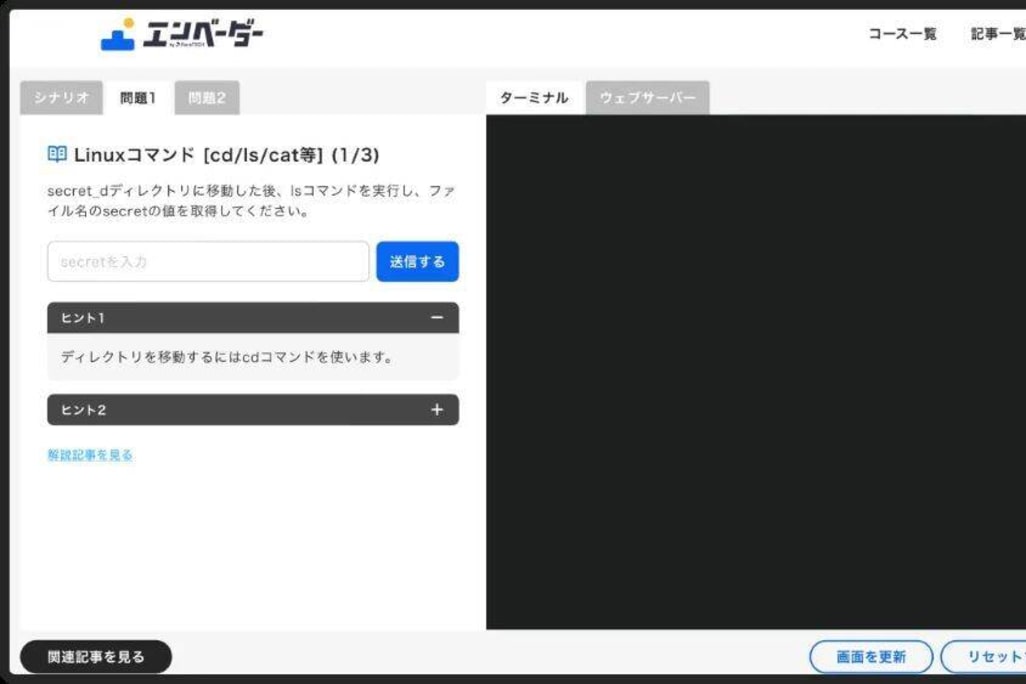Switch to the シナリオ tab
The height and width of the screenshot is (684, 1026).
click(62, 98)
